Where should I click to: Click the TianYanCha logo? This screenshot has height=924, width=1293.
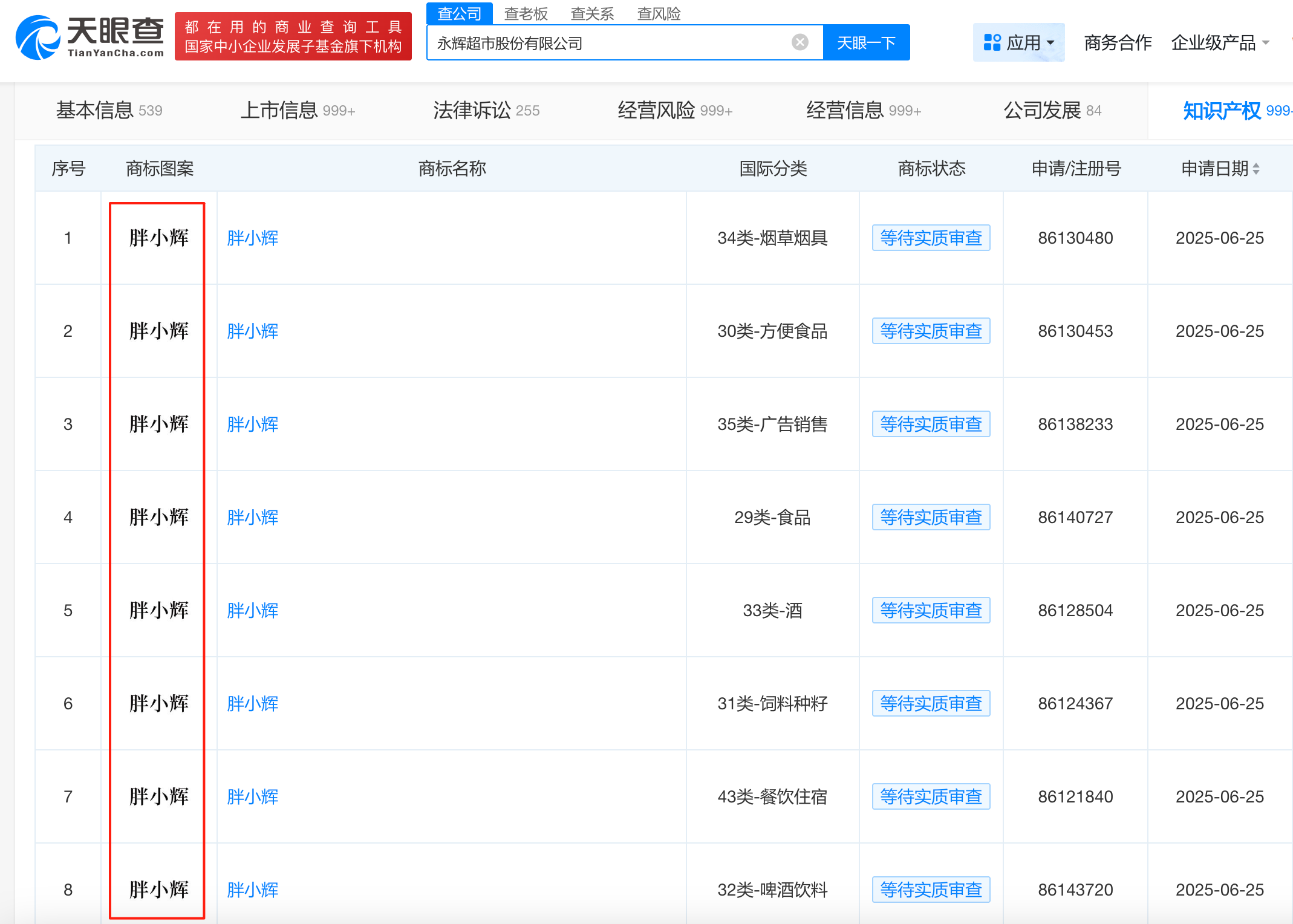click(90, 37)
